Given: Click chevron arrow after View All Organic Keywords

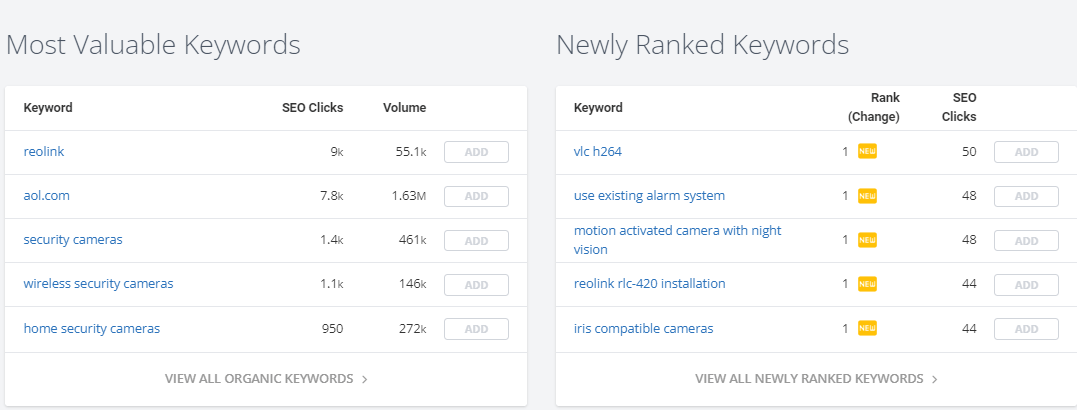Looking at the screenshot, I should click(x=364, y=379).
